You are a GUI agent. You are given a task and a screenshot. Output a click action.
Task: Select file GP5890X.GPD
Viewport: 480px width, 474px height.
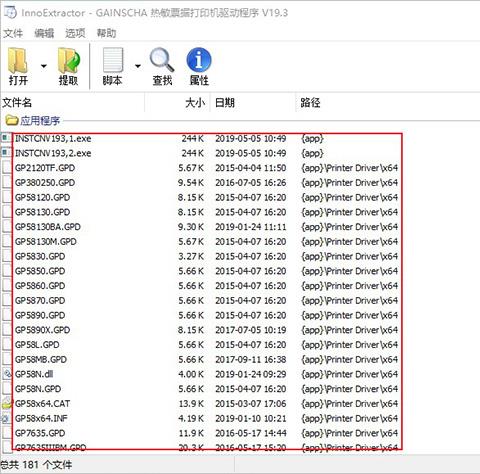click(42, 330)
